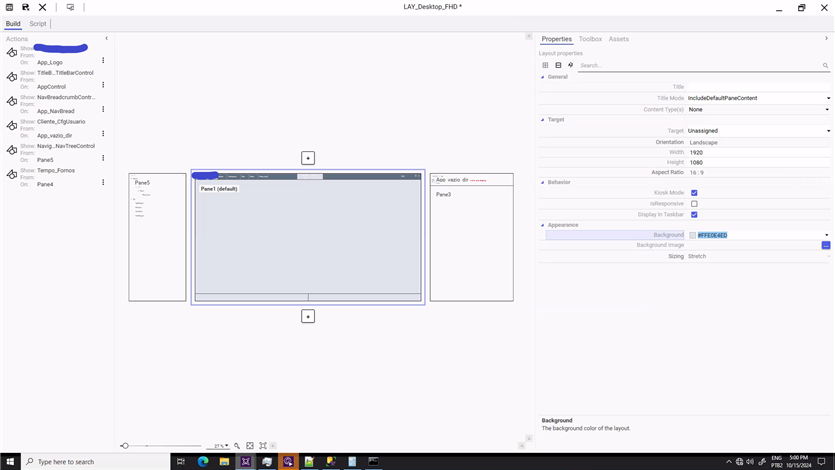Select the TitleB...TitleBarControl action text

65,73
